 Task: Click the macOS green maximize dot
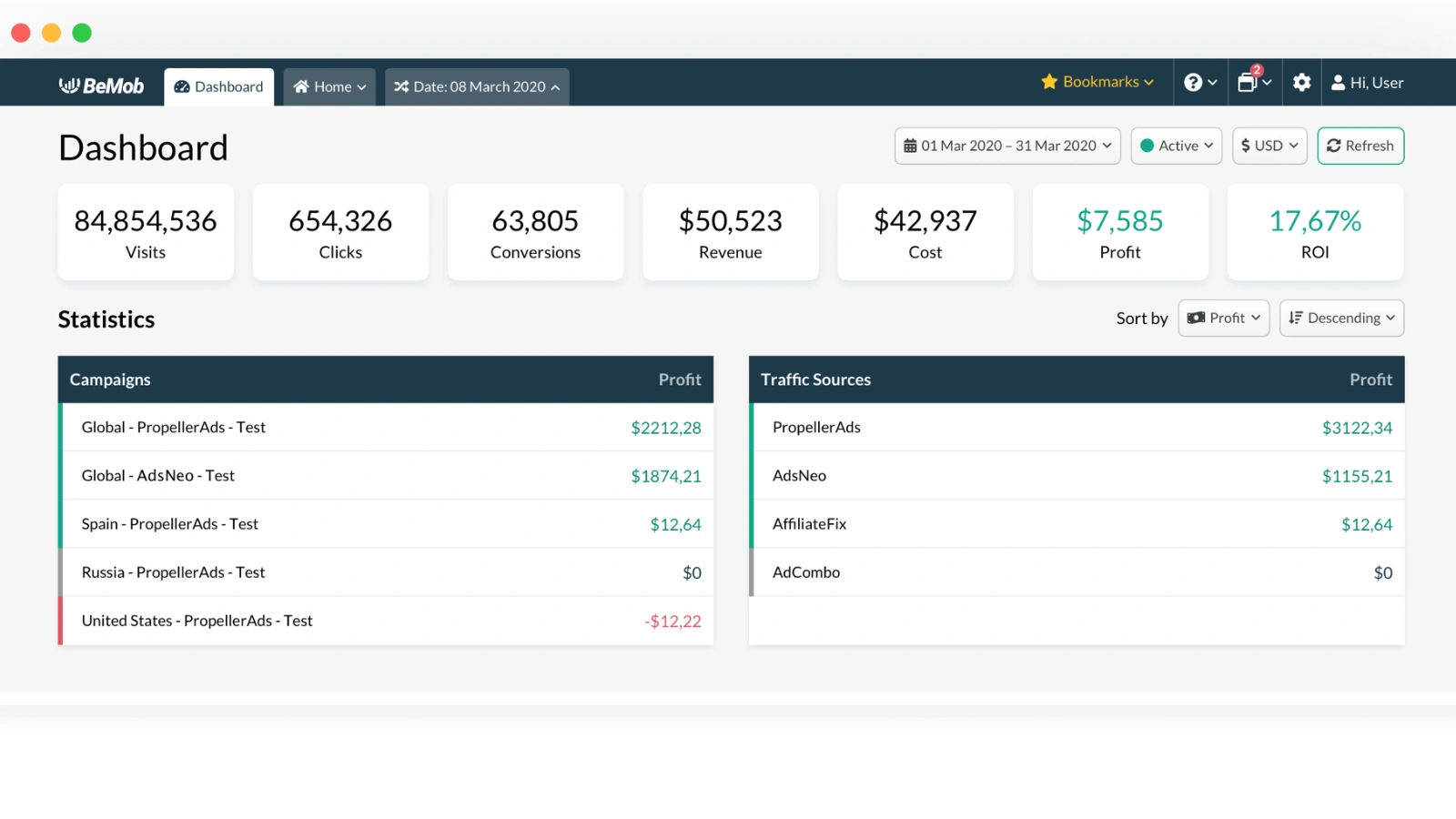(82, 33)
